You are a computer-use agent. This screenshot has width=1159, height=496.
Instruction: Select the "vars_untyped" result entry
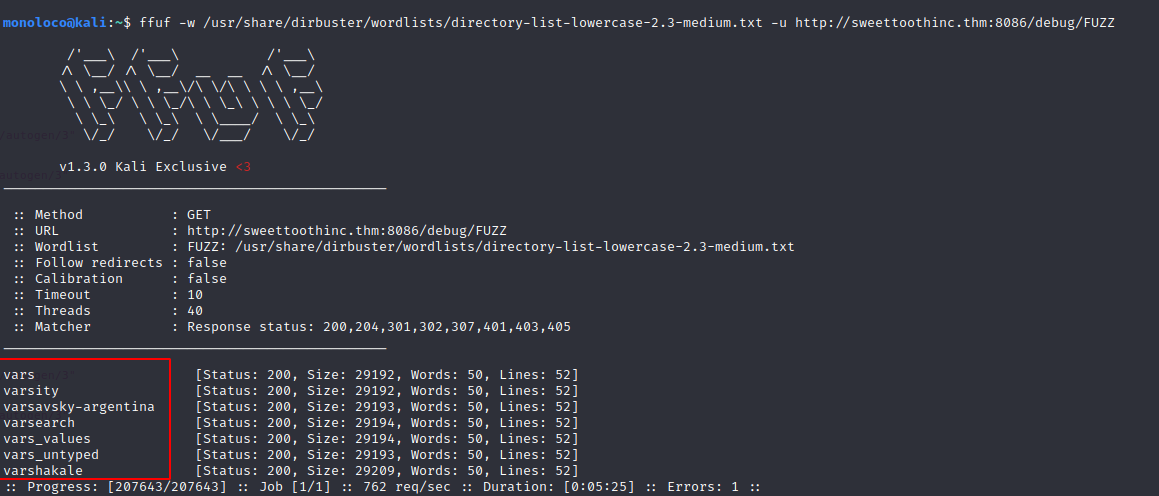coord(51,455)
